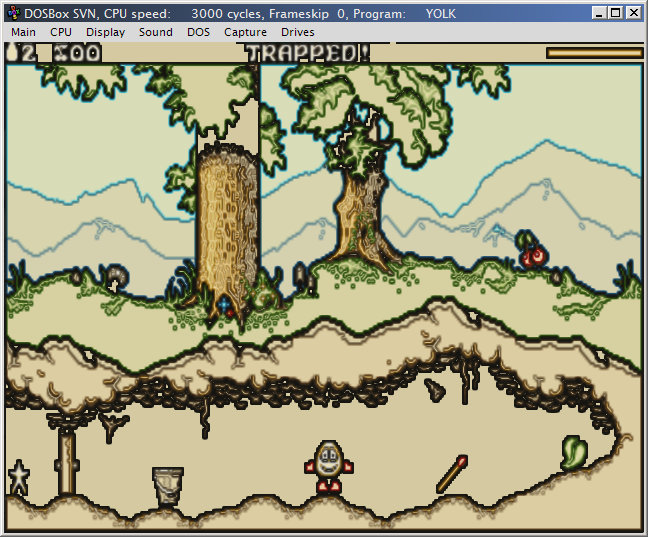Open the DOS menu
The image size is (648, 537).
pos(198,32)
